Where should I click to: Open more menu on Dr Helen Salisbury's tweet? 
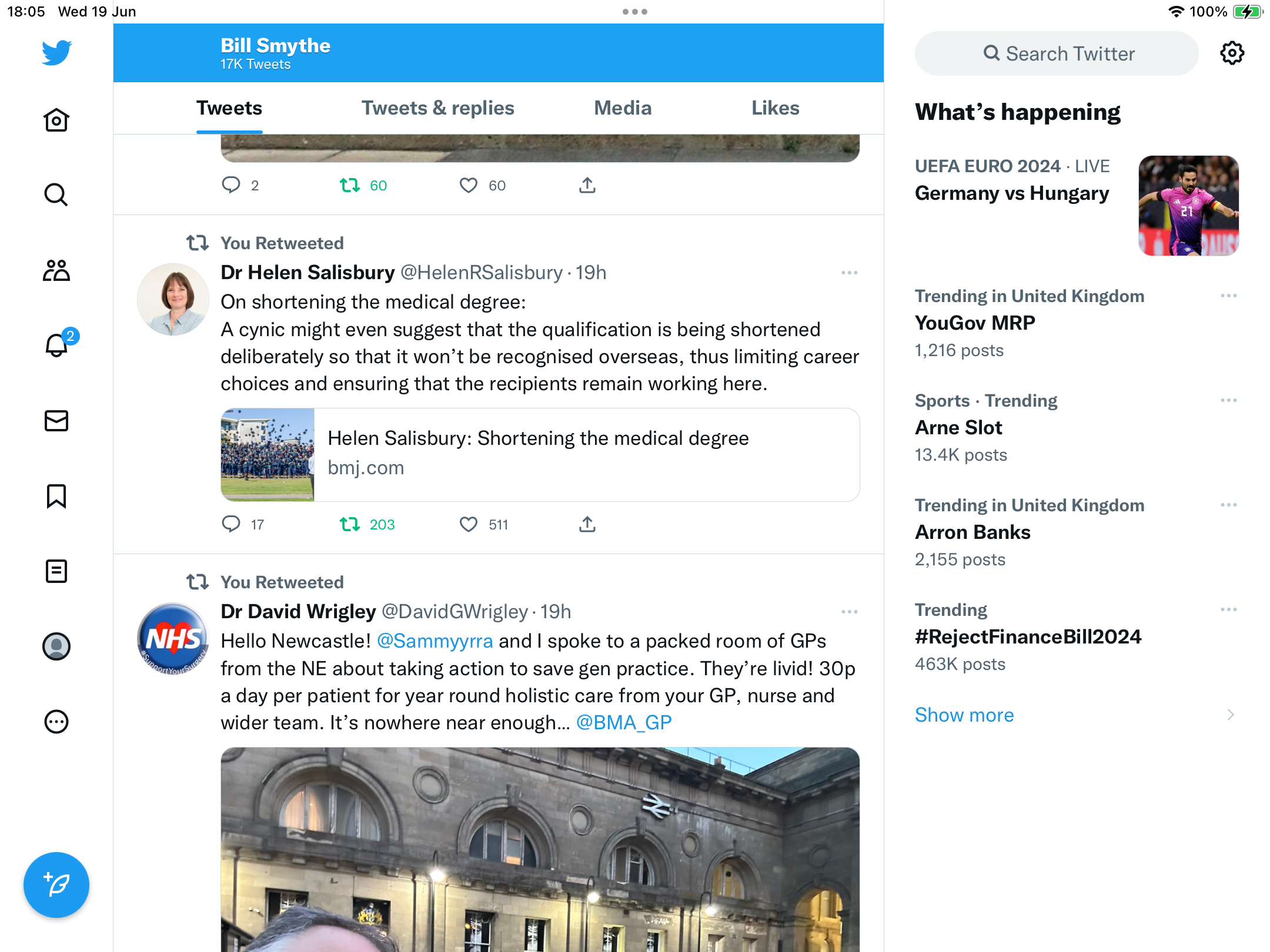[x=850, y=273]
